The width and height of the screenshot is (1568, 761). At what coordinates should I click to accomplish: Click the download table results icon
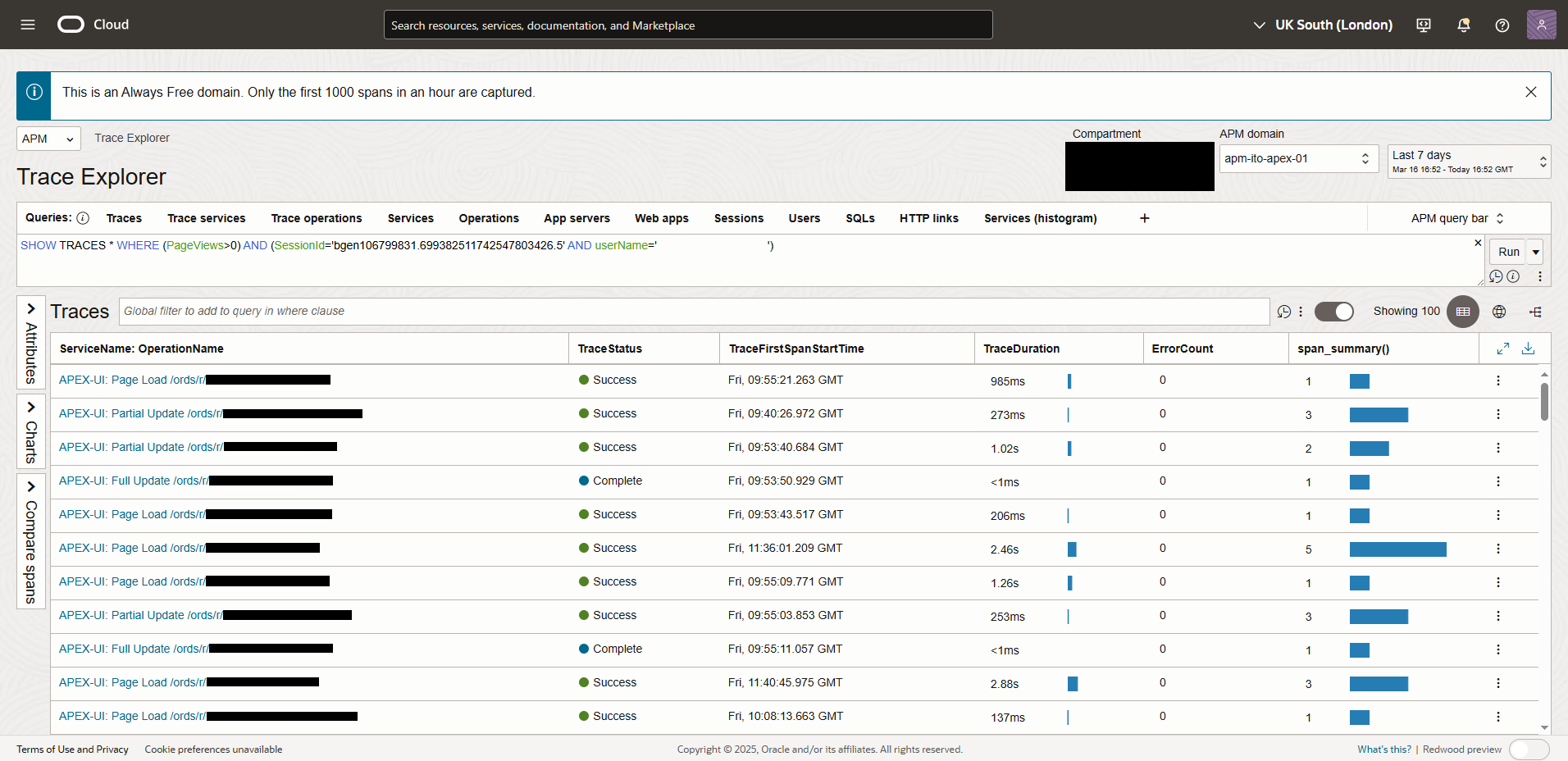[1528, 349]
